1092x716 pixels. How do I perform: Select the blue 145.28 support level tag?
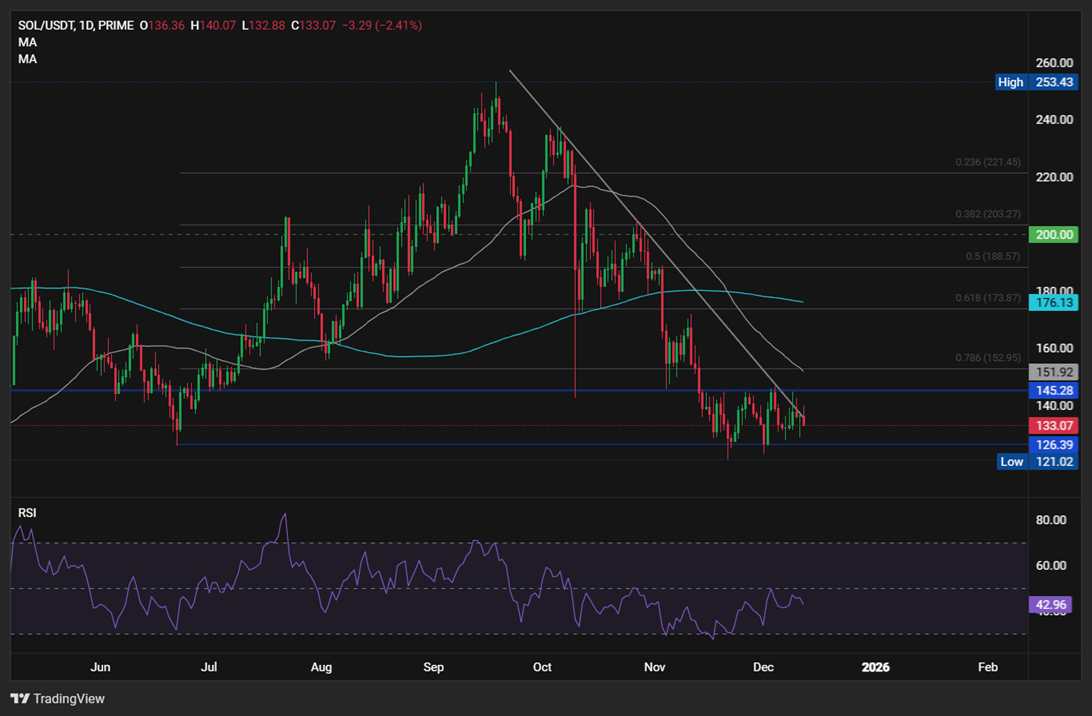point(1055,390)
